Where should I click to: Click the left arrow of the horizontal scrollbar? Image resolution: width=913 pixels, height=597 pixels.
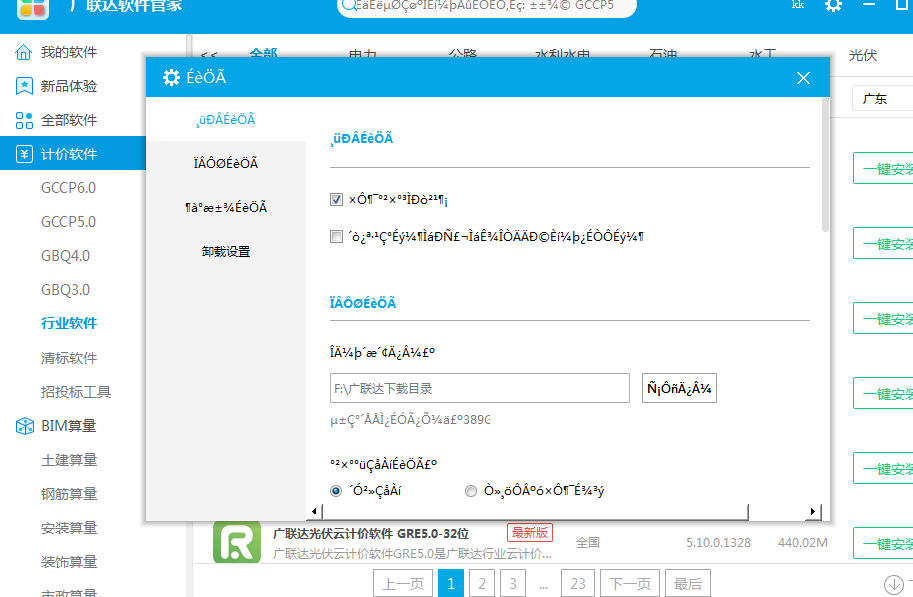click(x=314, y=511)
